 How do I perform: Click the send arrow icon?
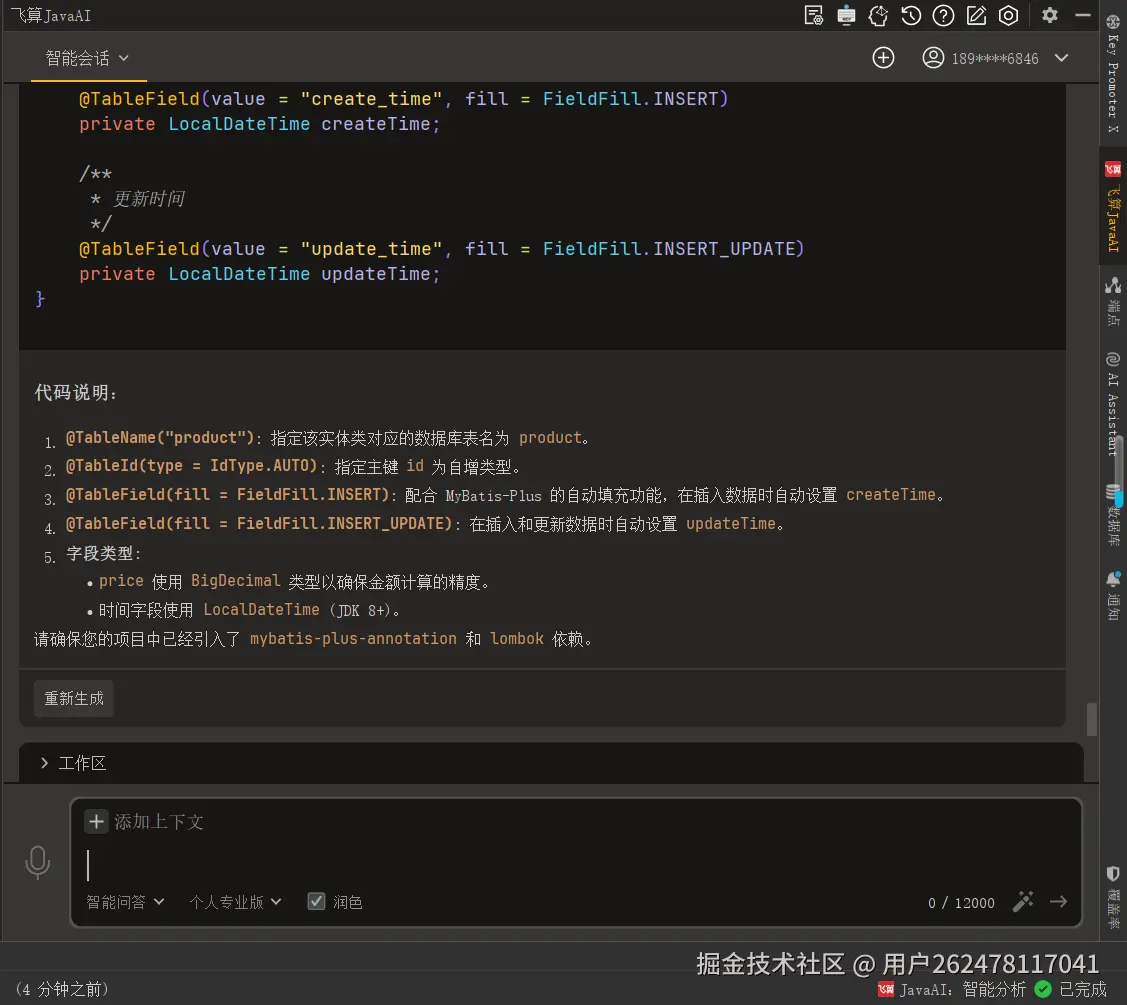(x=1058, y=901)
